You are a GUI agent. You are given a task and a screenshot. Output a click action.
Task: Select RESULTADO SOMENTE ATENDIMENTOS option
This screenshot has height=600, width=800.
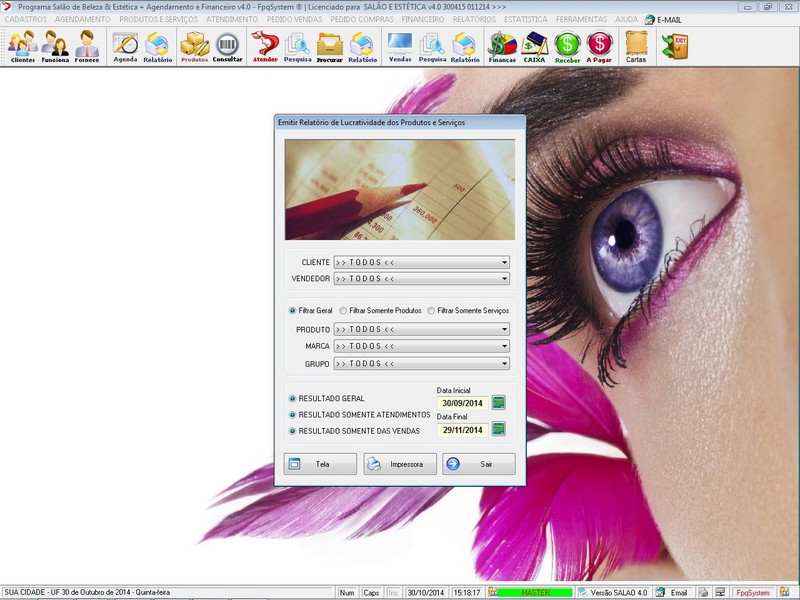click(x=292, y=415)
